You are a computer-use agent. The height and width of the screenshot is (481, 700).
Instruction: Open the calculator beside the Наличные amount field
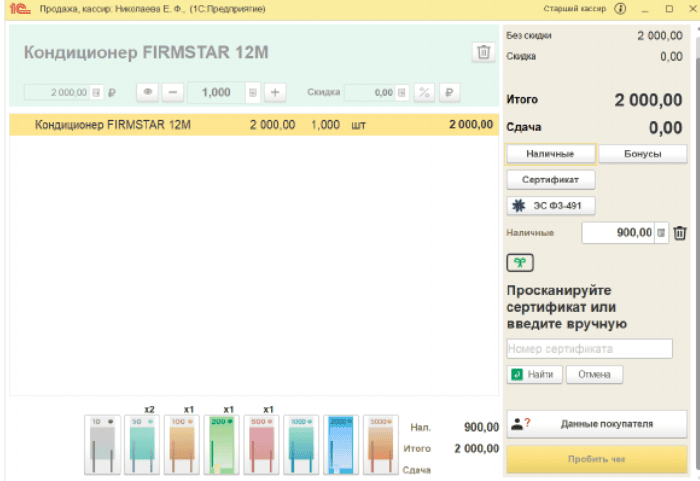pos(661,233)
